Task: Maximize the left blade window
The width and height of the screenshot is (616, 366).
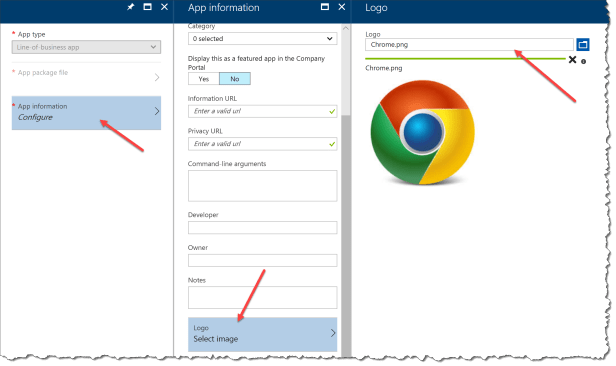Action: tap(147, 7)
